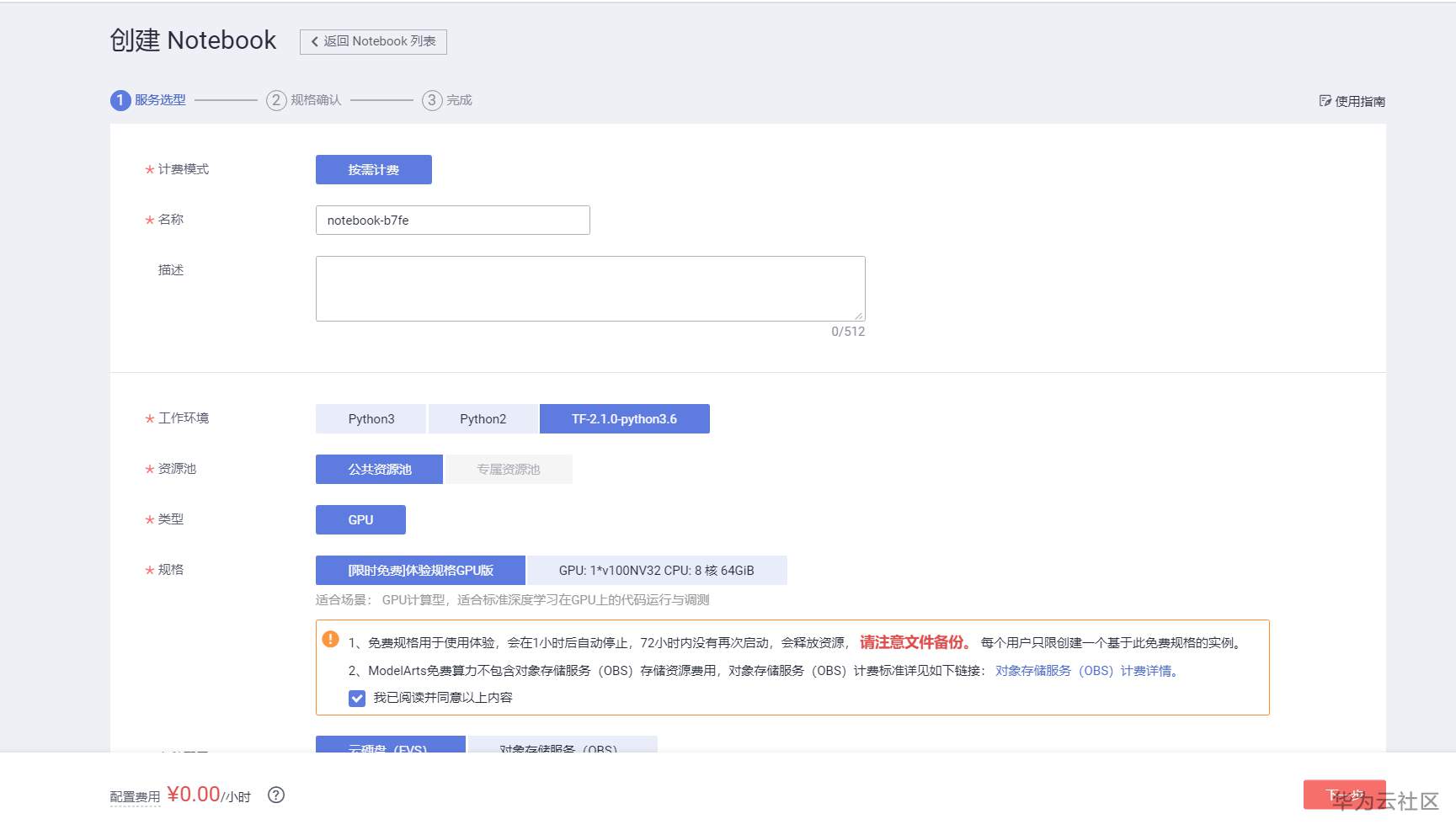Click the ¥0.00 configuration fee value
The height and width of the screenshot is (835, 1456).
(194, 795)
